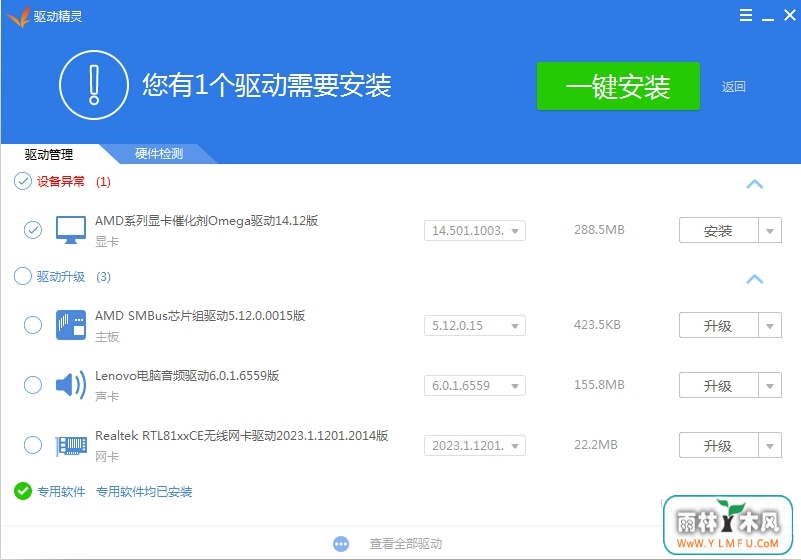Check the Lenovo audio driver checkbox
Viewport: 801px width, 560px height.
tap(33, 385)
